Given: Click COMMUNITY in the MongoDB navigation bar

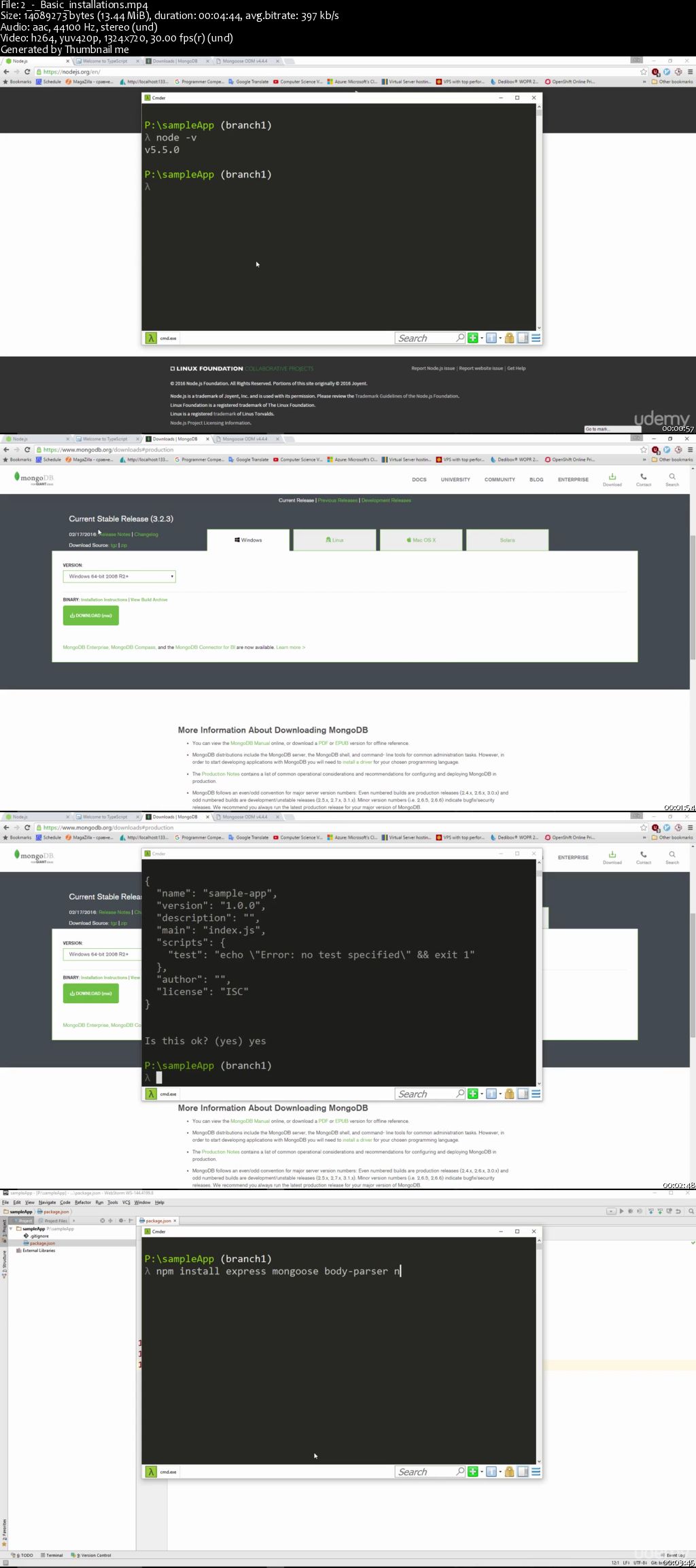Looking at the screenshot, I should point(500,480).
